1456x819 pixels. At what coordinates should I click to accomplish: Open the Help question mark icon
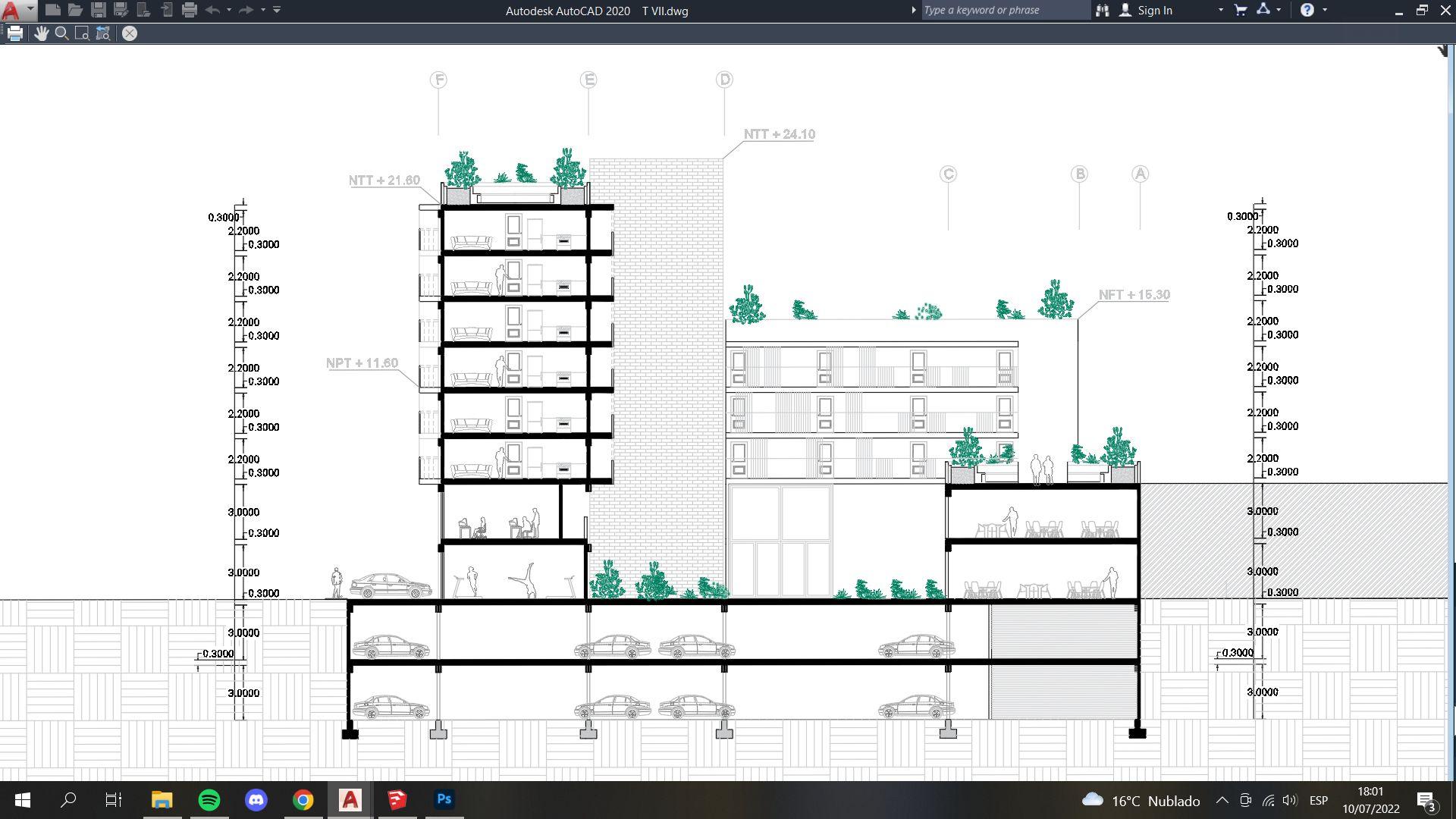pos(1307,10)
